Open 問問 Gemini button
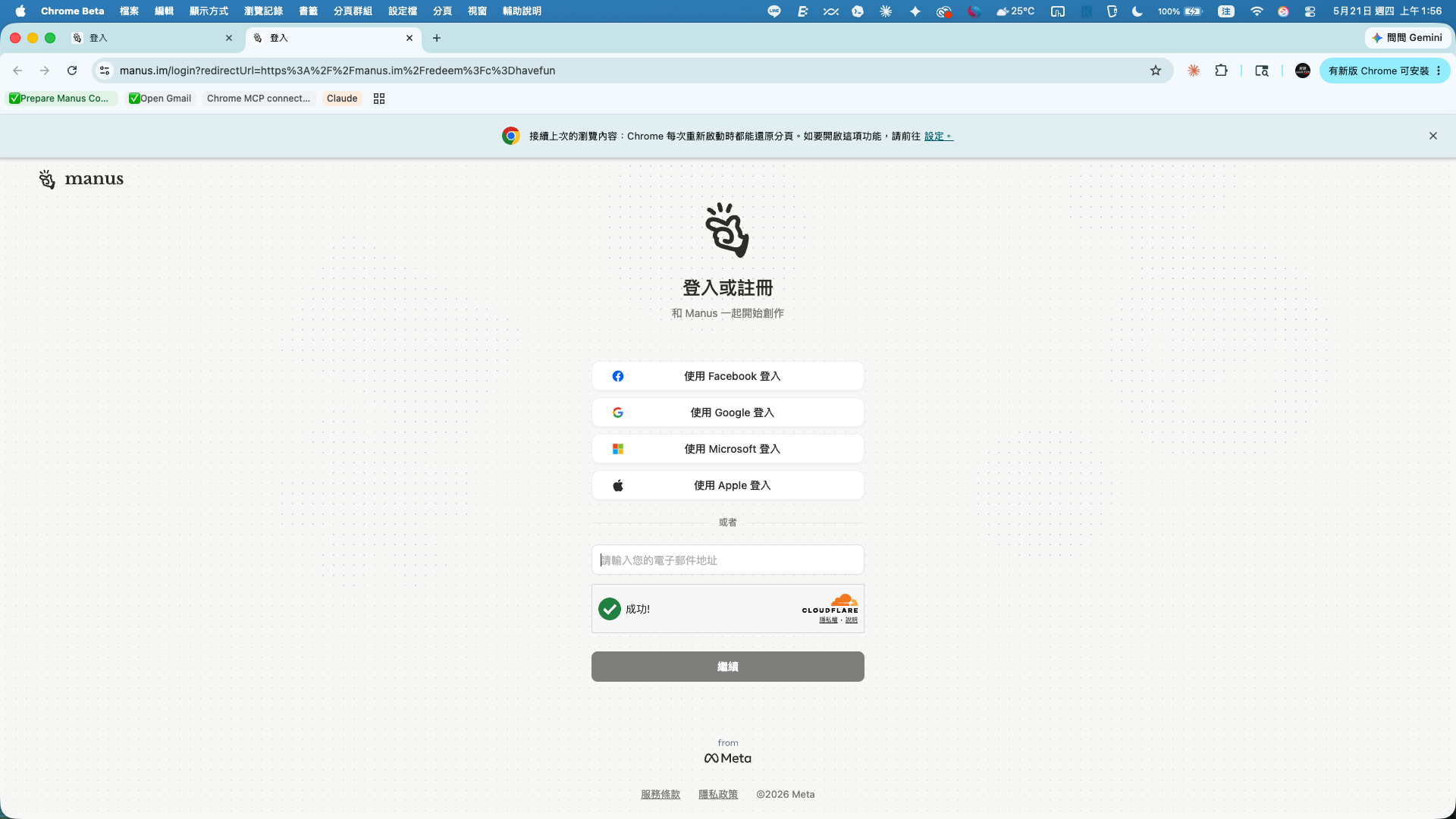The width and height of the screenshot is (1456, 819). (x=1408, y=38)
